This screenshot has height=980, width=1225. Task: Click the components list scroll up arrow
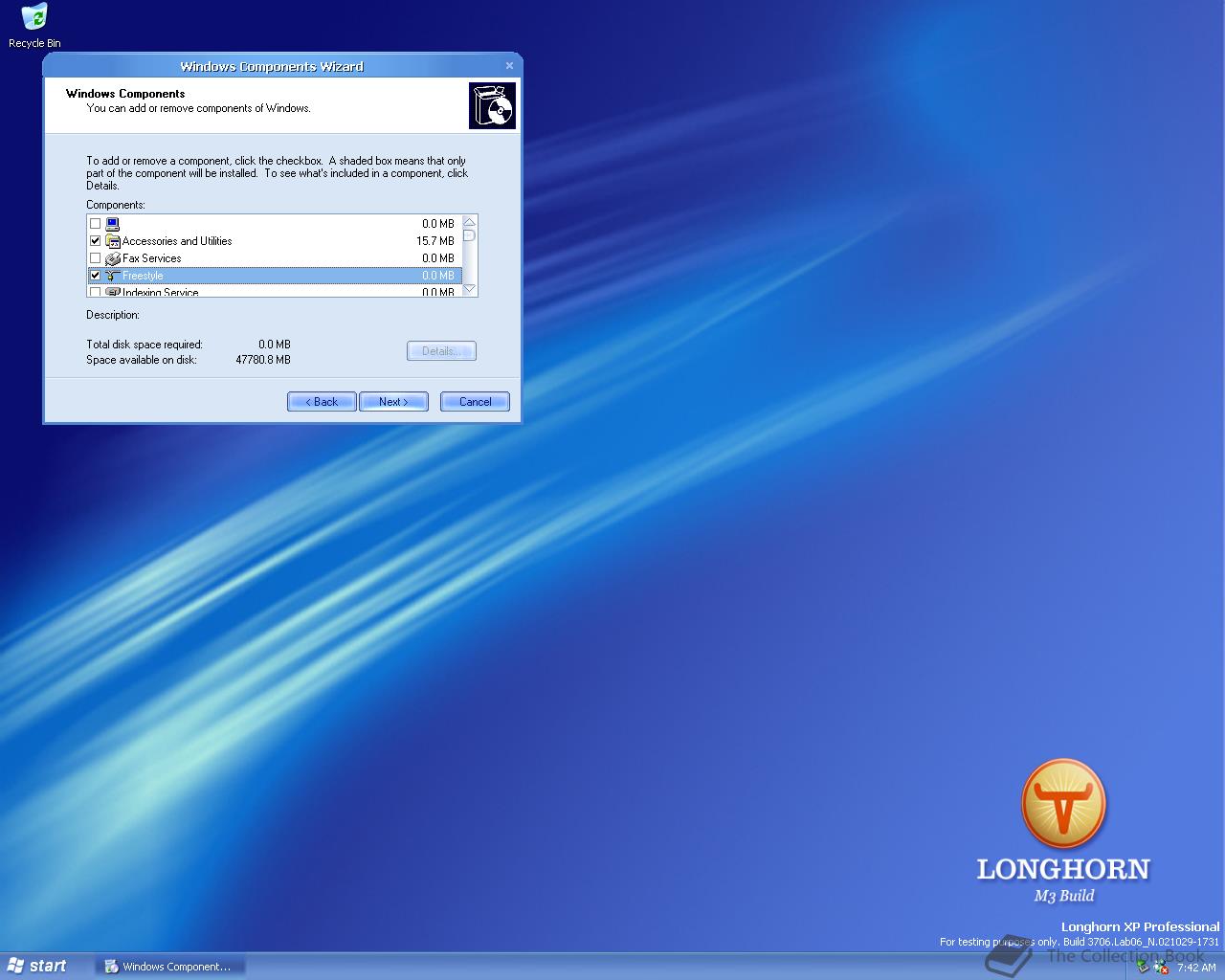coord(469,222)
